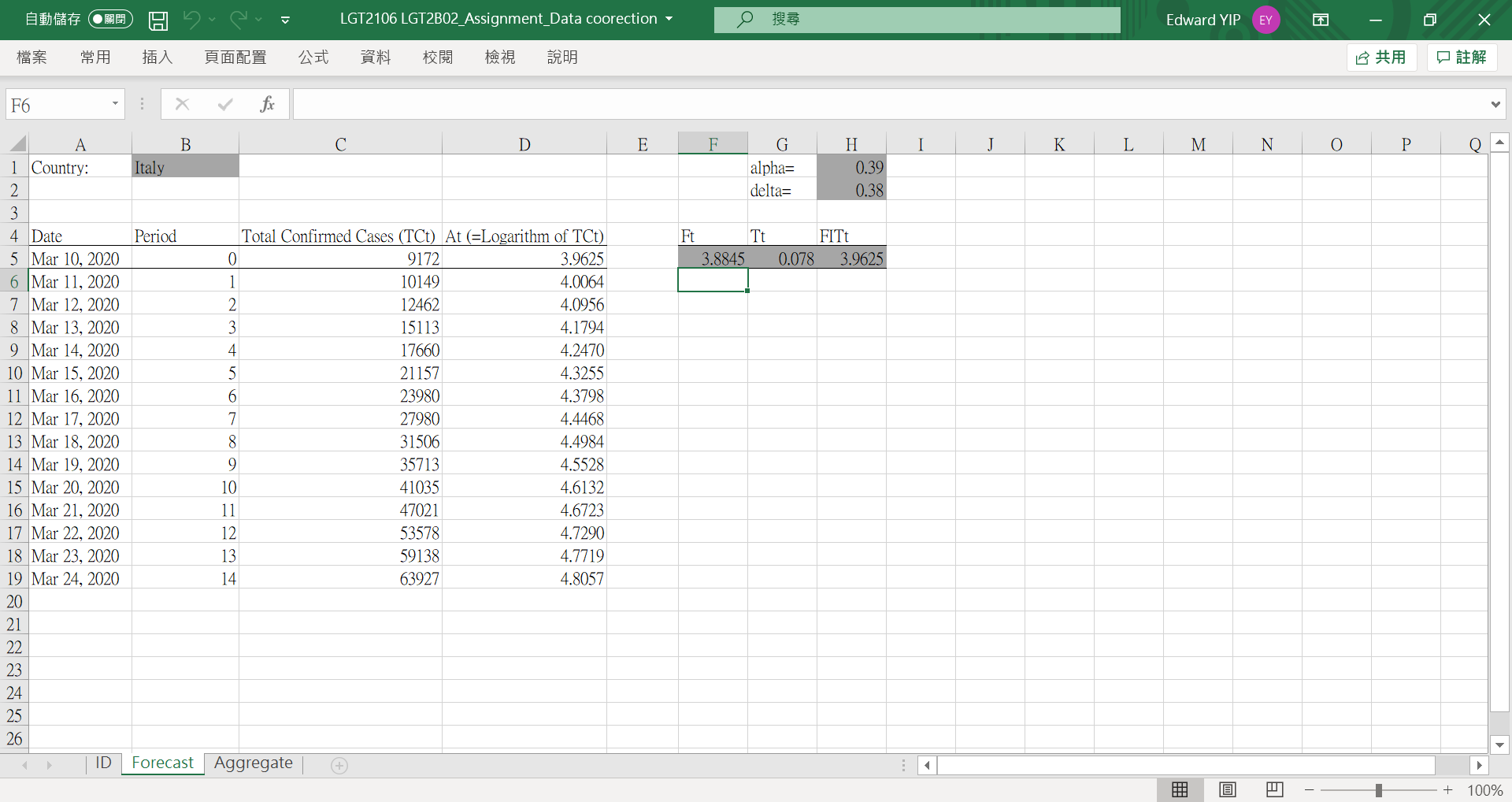The height and width of the screenshot is (802, 1512).
Task: Add a new worksheet with the plus icon
Action: 339,764
